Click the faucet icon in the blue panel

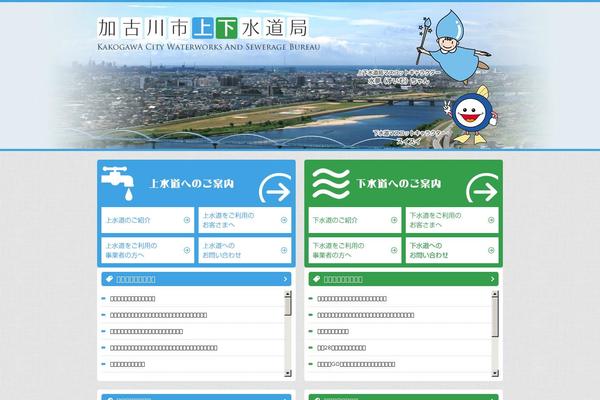(x=118, y=183)
